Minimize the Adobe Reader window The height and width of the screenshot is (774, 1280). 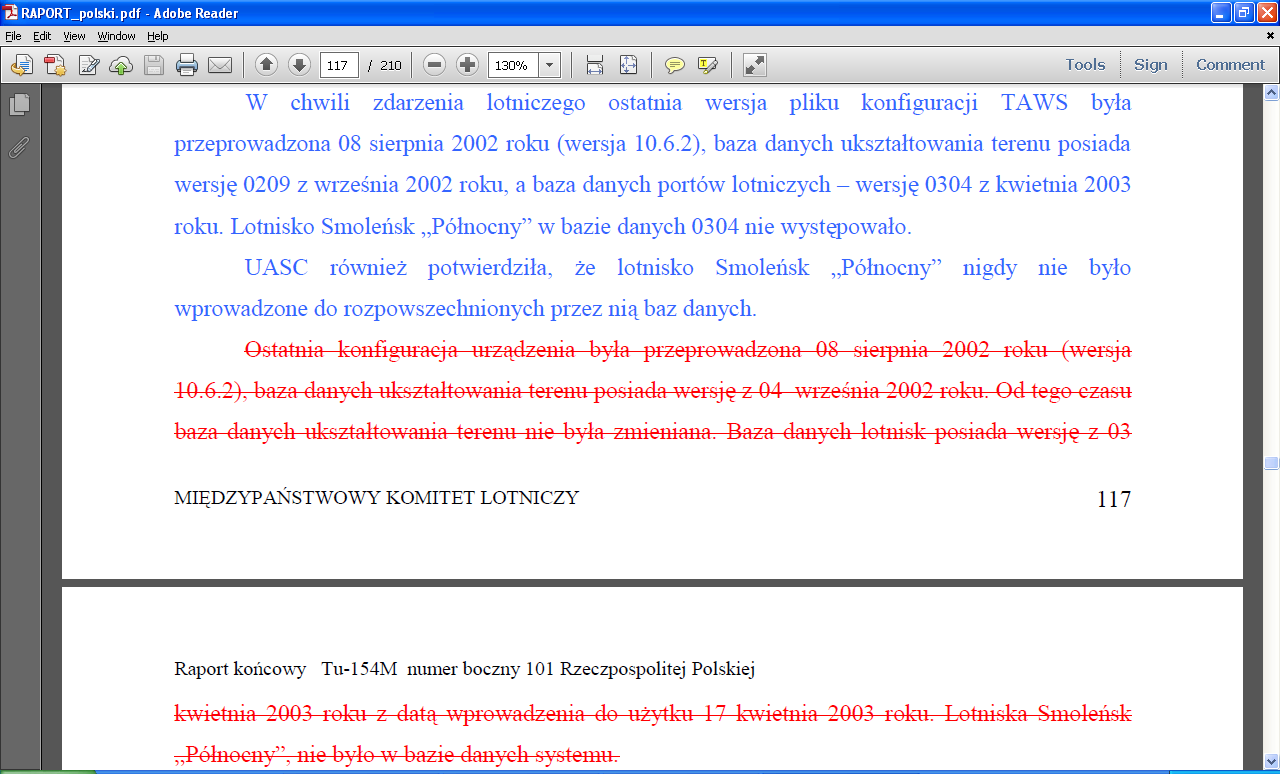coord(1220,13)
